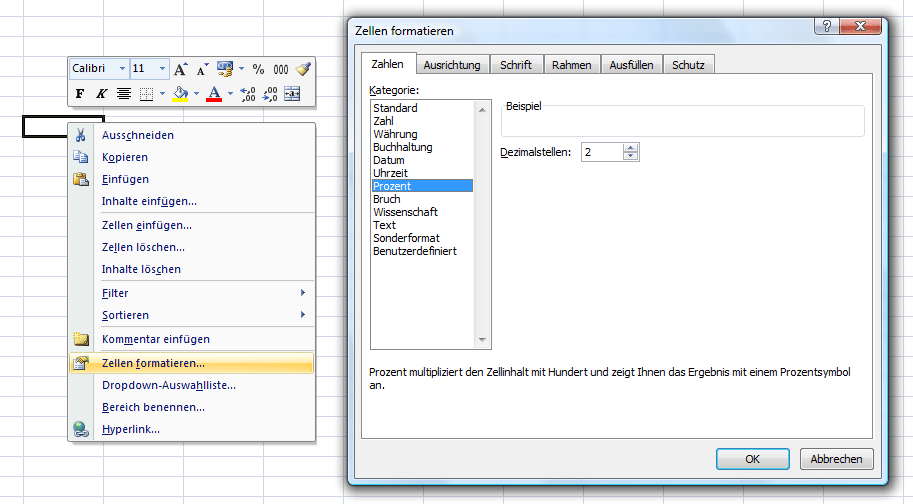
Task: Expand accounting format dropdown arrow
Action: (241, 69)
